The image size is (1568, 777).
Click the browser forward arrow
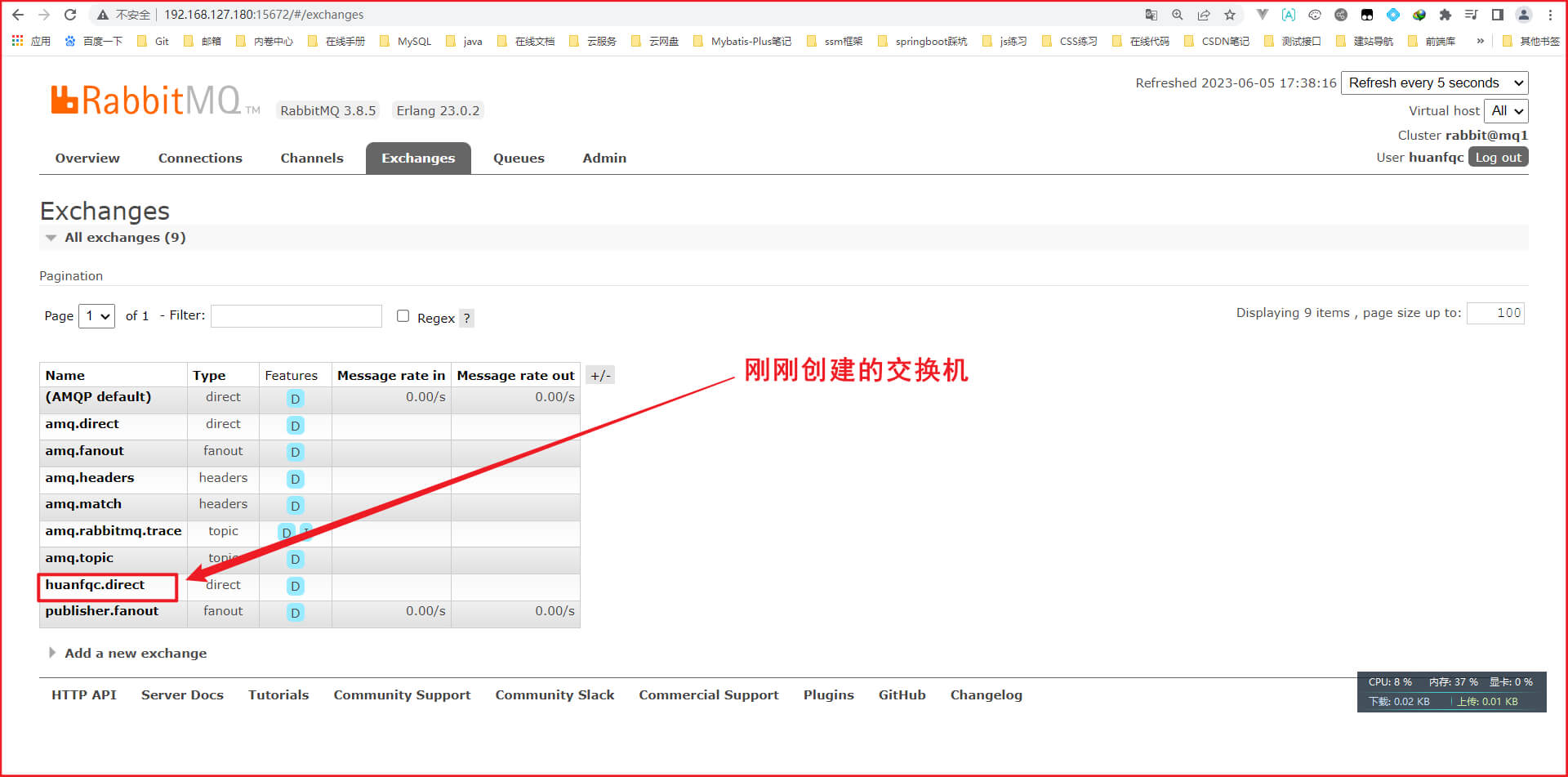click(44, 15)
